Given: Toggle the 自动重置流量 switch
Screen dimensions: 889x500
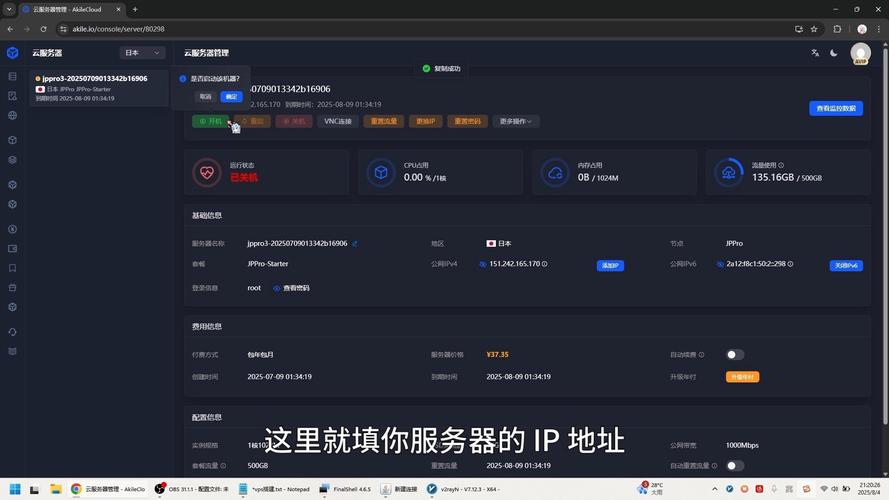Looking at the screenshot, I should pos(735,465).
